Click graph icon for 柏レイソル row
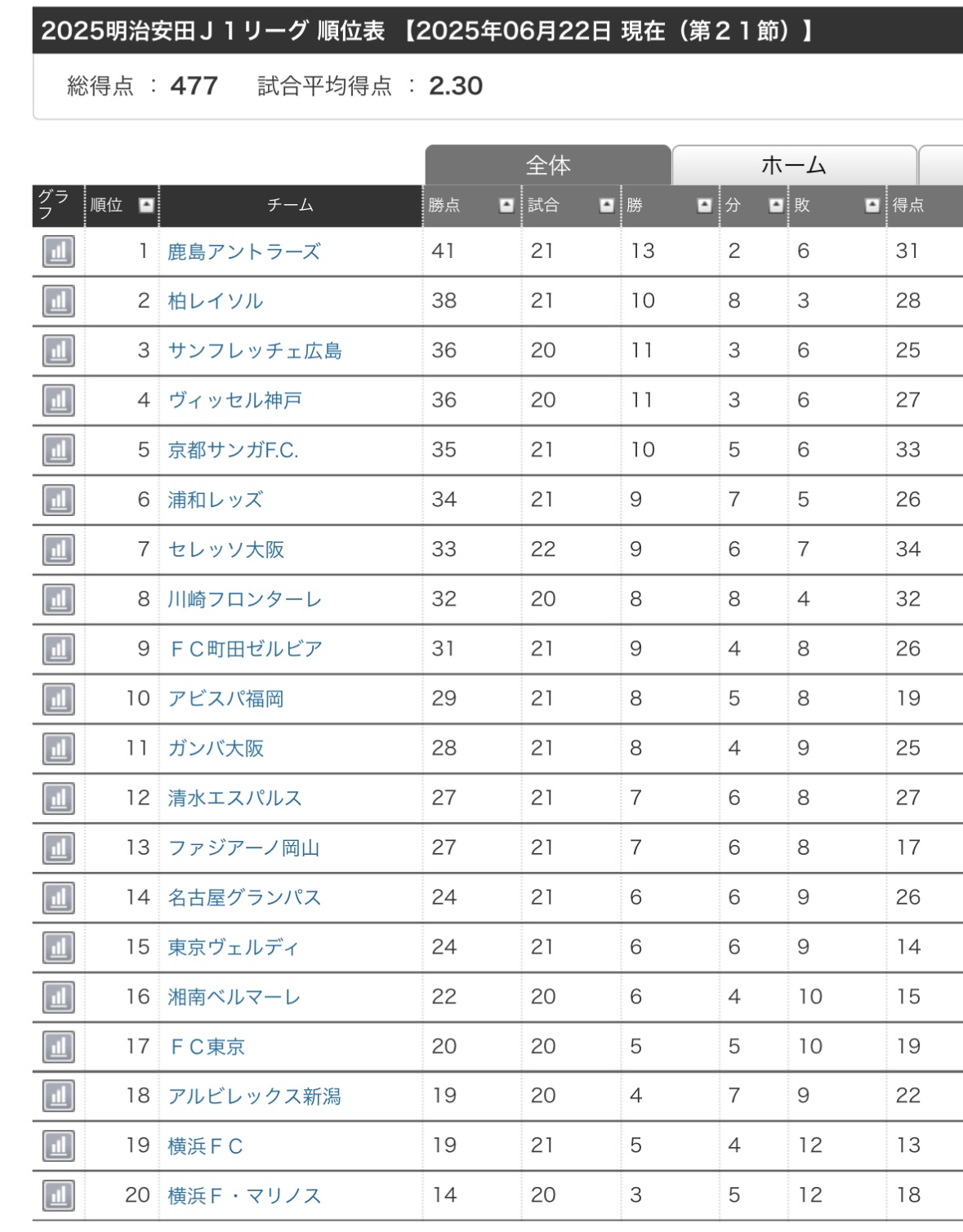963x1232 pixels. click(x=58, y=301)
